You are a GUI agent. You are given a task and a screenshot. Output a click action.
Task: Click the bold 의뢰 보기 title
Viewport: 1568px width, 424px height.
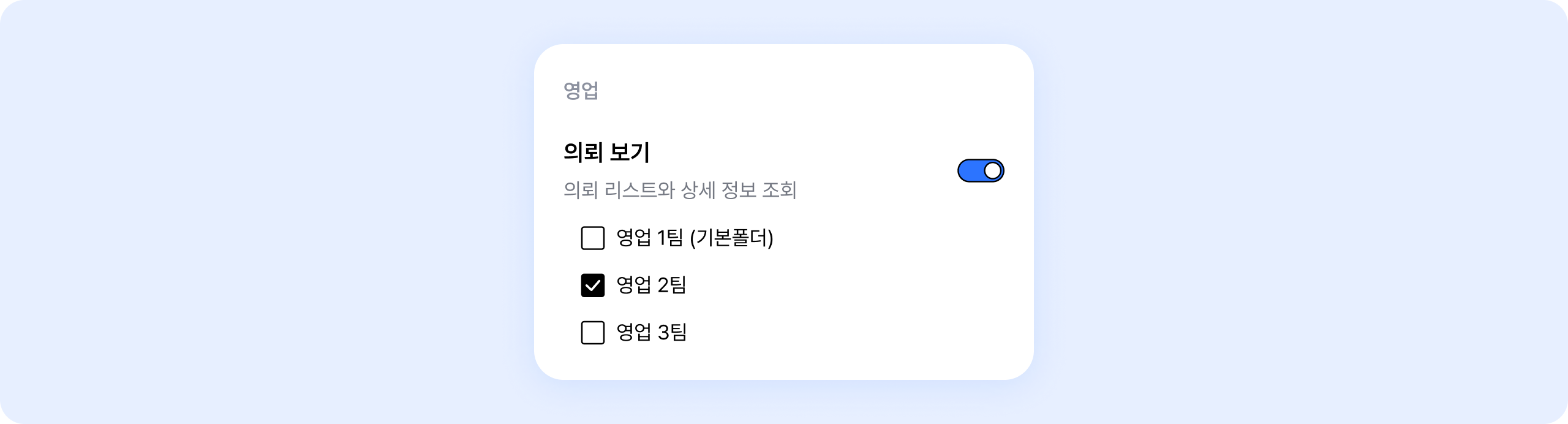[x=606, y=152]
